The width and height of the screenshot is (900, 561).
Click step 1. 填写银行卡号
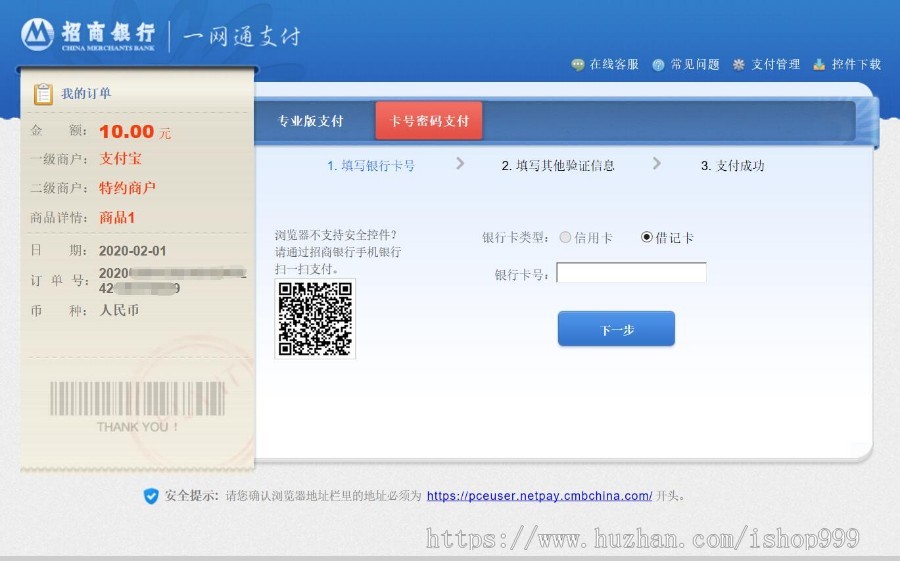point(371,166)
